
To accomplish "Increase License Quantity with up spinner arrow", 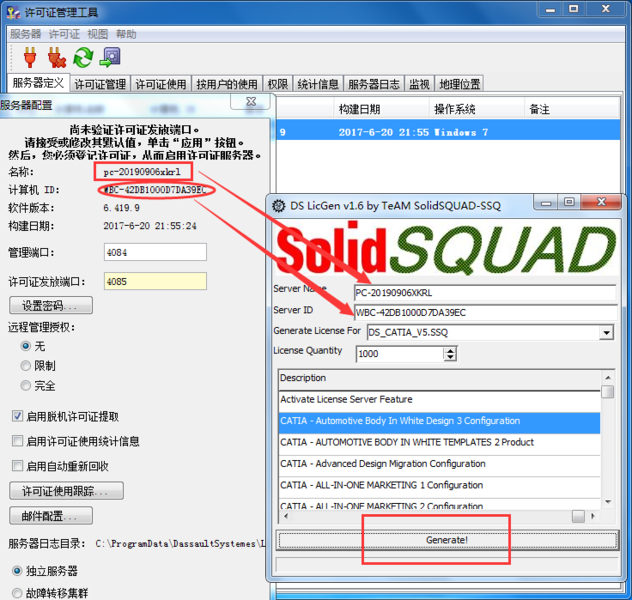I will click(x=450, y=351).
